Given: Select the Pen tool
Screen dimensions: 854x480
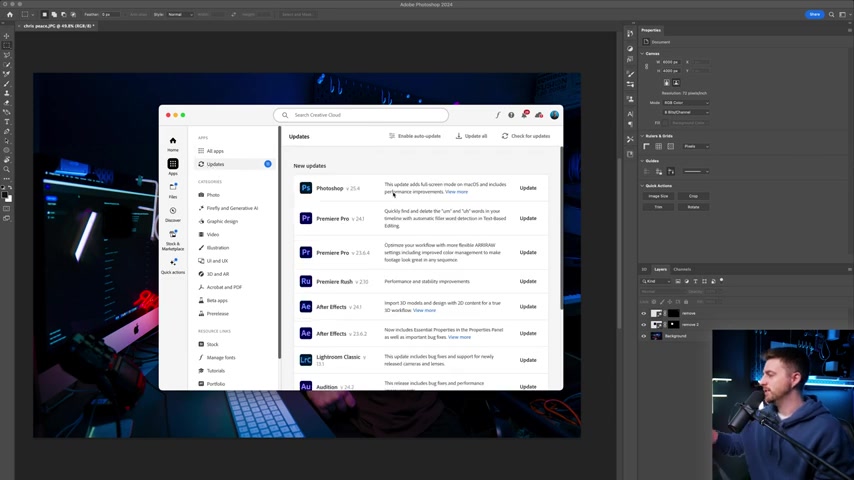Looking at the screenshot, I should pyautogui.click(x=7, y=131).
